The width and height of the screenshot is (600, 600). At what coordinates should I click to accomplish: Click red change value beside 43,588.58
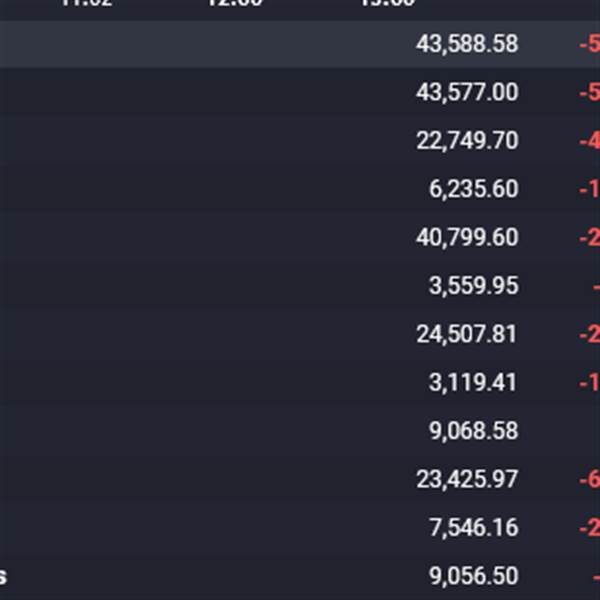(589, 45)
